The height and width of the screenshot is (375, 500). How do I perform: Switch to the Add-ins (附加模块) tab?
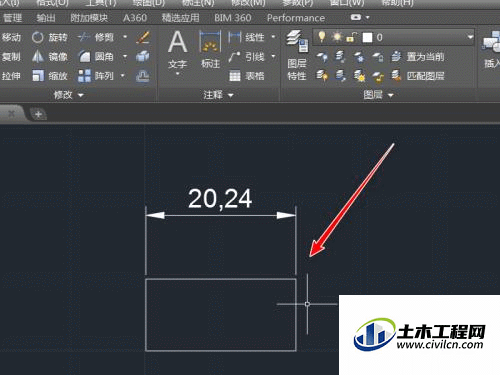pyautogui.click(x=89, y=18)
